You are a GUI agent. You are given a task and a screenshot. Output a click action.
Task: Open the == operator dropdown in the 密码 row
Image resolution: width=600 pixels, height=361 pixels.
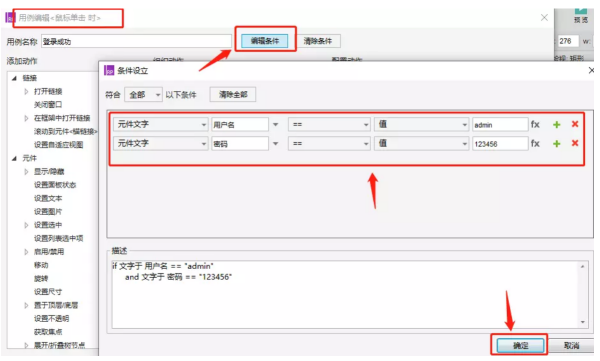(x=329, y=144)
